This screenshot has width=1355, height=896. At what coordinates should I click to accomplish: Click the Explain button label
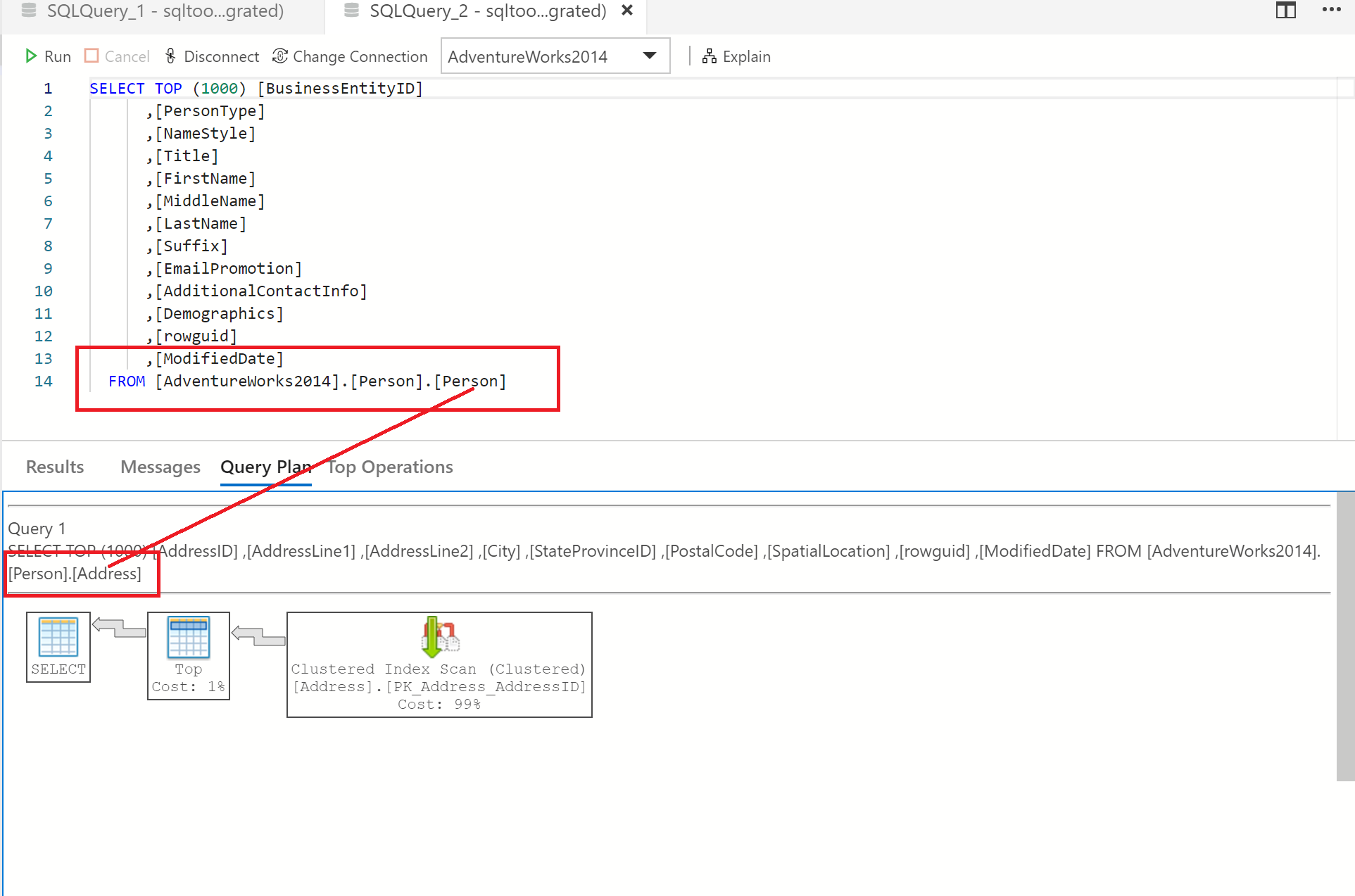[747, 56]
